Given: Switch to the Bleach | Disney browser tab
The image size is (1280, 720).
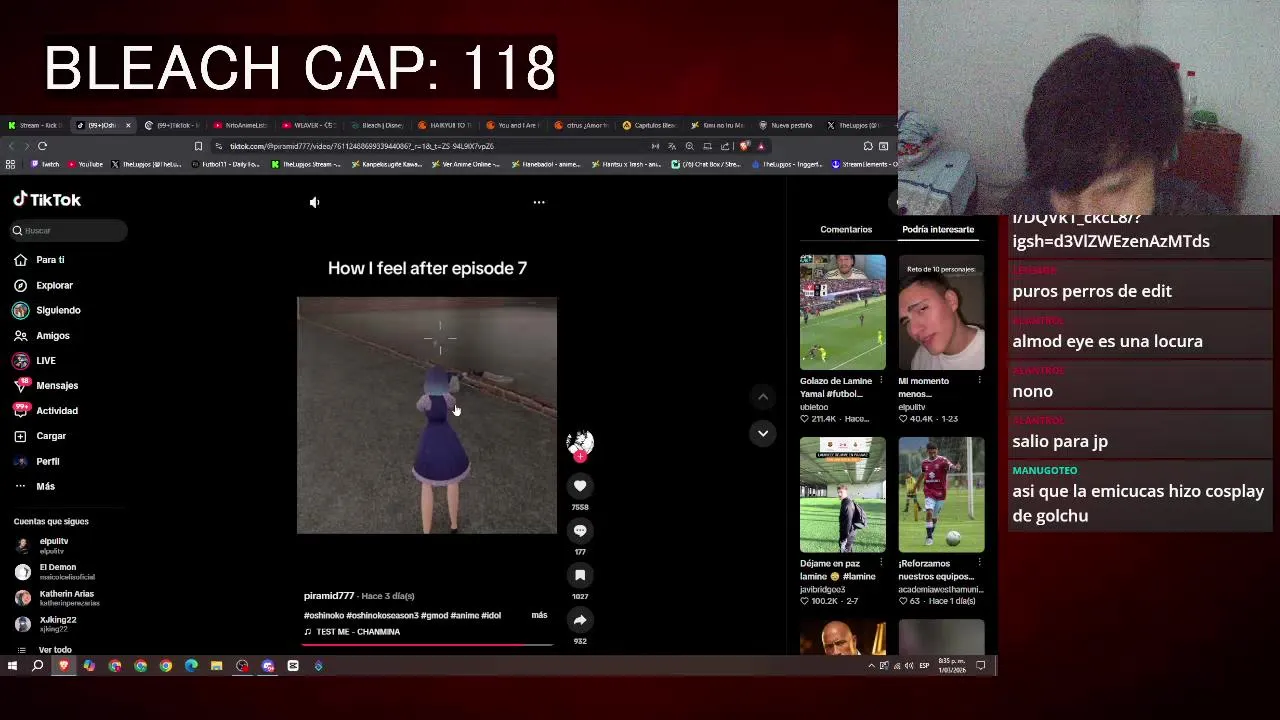Looking at the screenshot, I should click(378, 125).
